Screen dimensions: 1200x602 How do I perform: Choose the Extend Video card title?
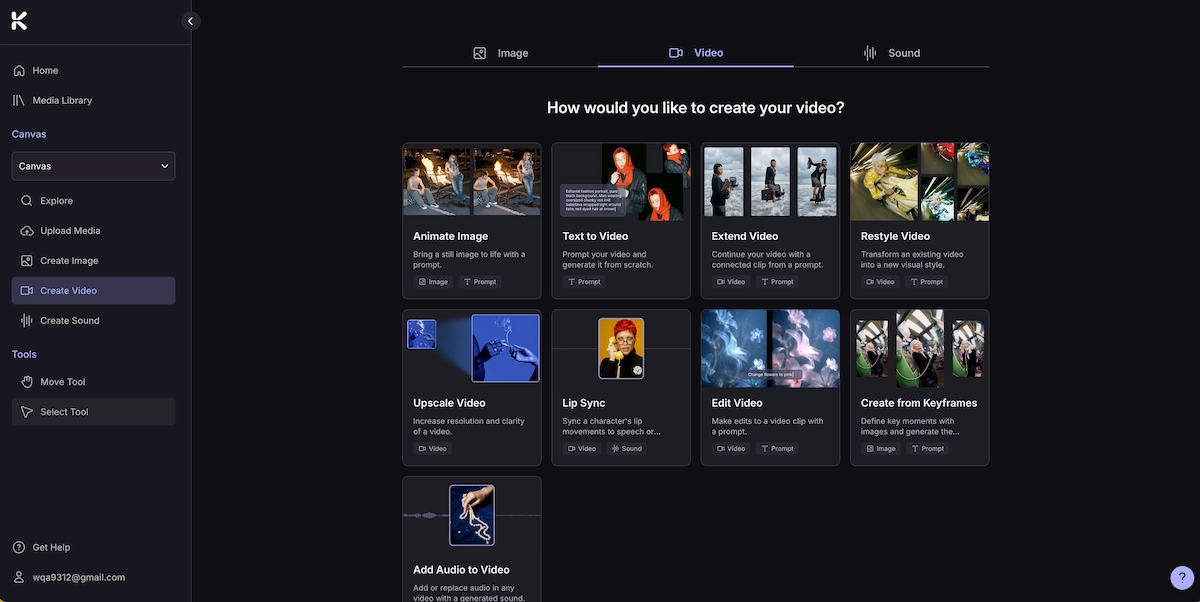(745, 237)
